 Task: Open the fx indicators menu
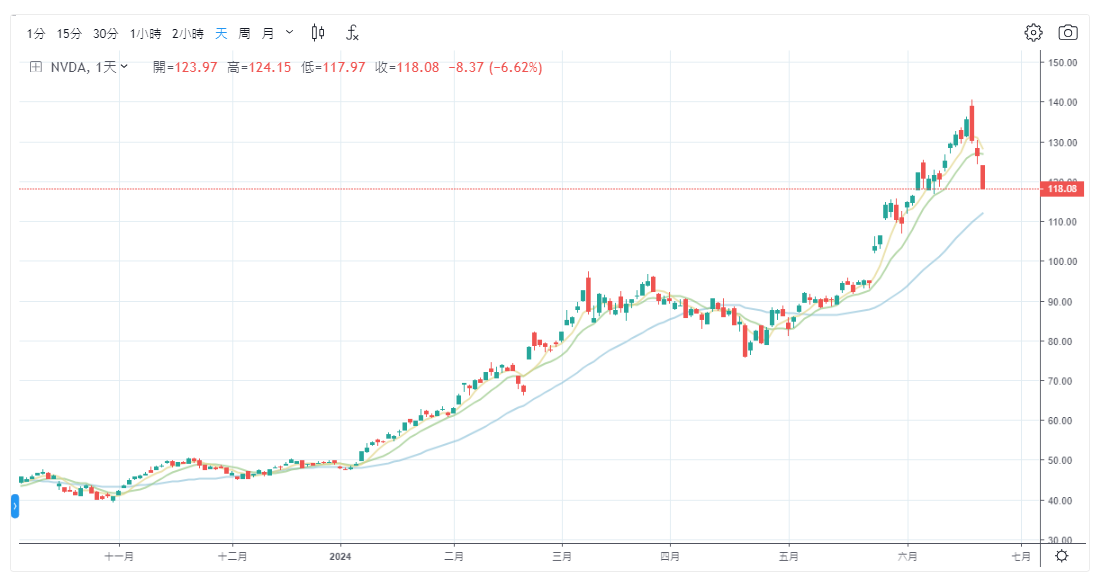click(x=352, y=33)
